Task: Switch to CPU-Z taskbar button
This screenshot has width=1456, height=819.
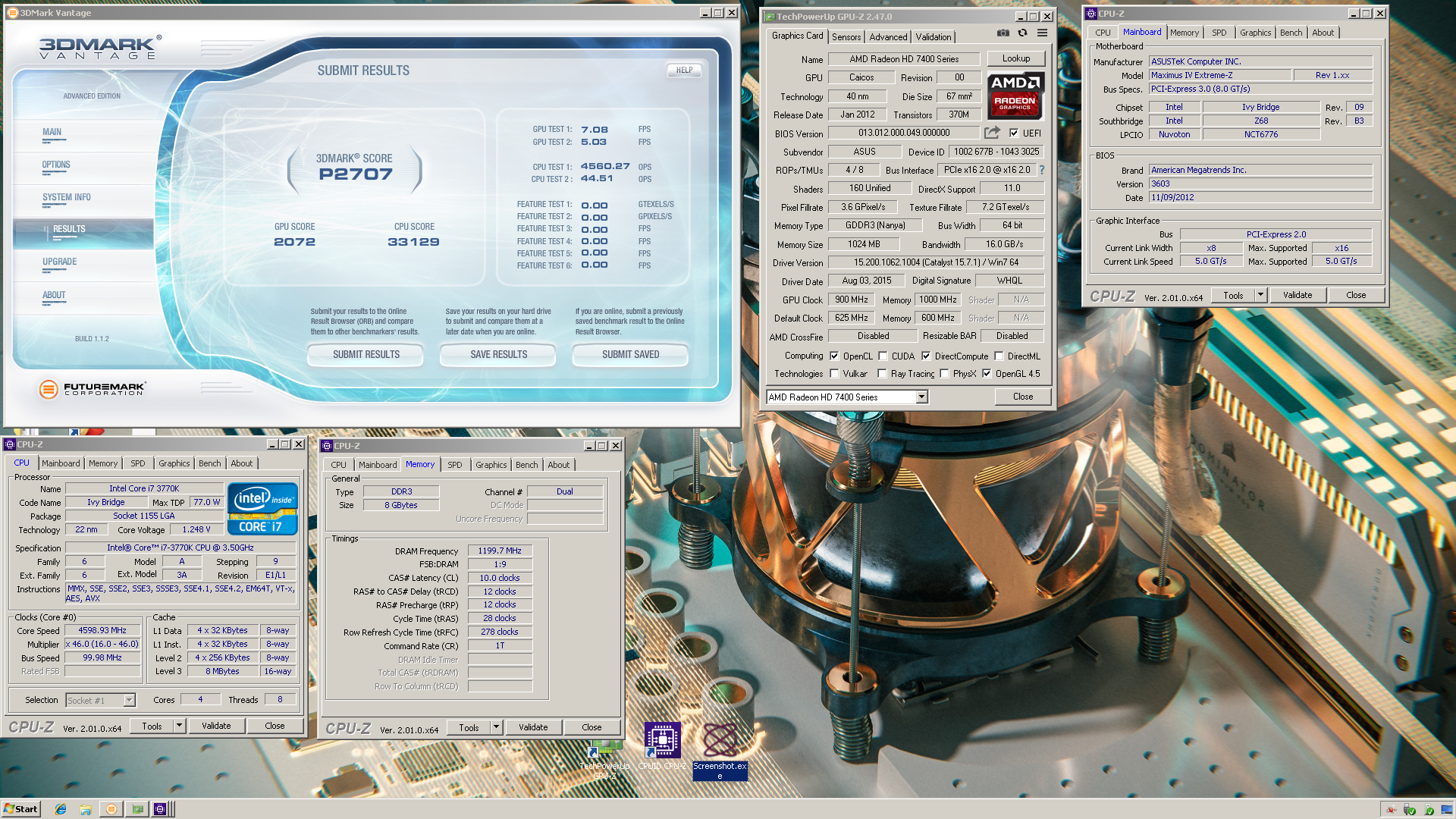Action: [x=160, y=809]
